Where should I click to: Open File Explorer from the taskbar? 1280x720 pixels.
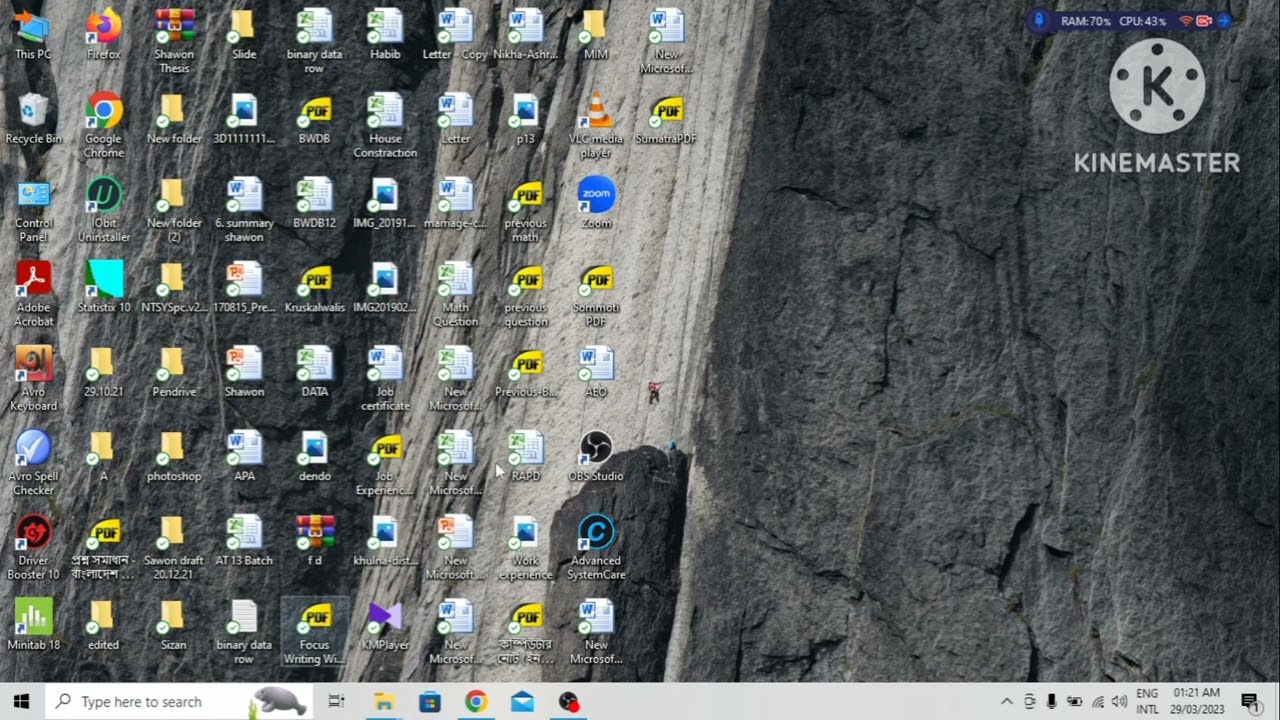[x=384, y=702]
